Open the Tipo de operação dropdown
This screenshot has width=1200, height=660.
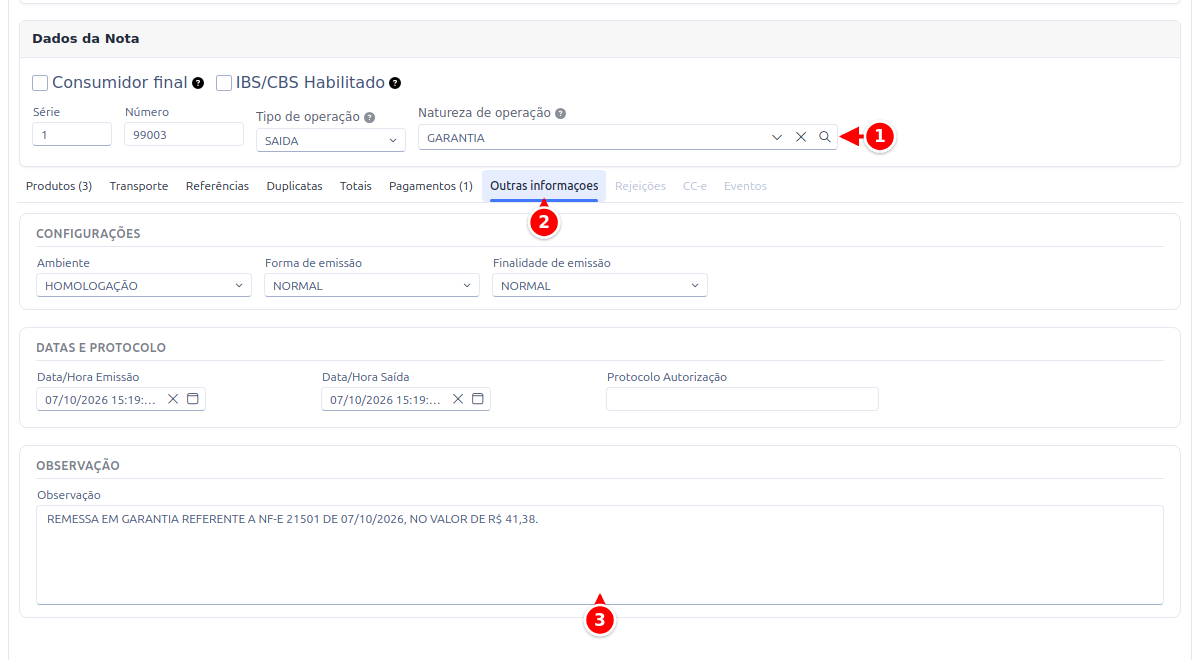331,141
